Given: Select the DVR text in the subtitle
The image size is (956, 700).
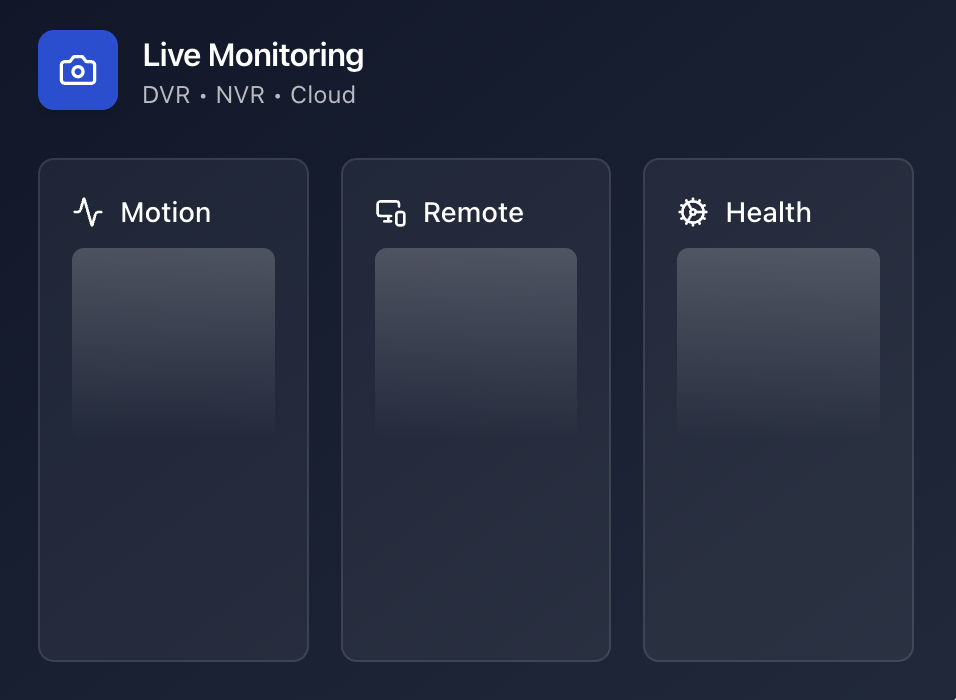Looking at the screenshot, I should click(x=166, y=96).
